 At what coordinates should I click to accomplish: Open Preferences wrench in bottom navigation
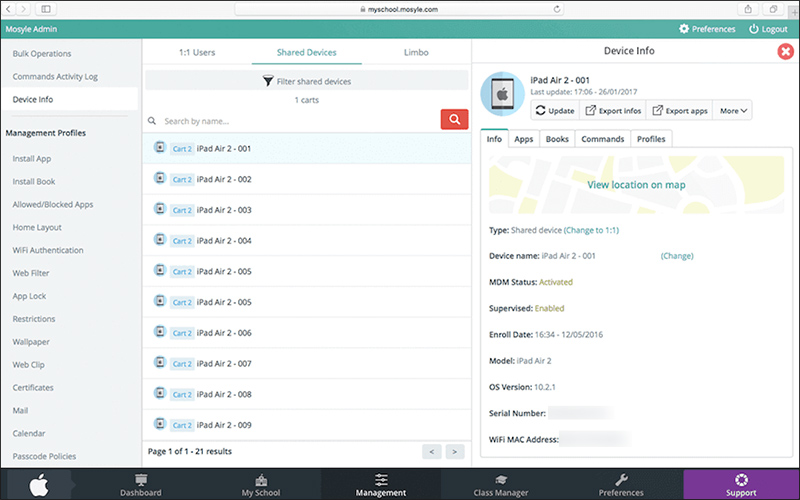click(621, 485)
